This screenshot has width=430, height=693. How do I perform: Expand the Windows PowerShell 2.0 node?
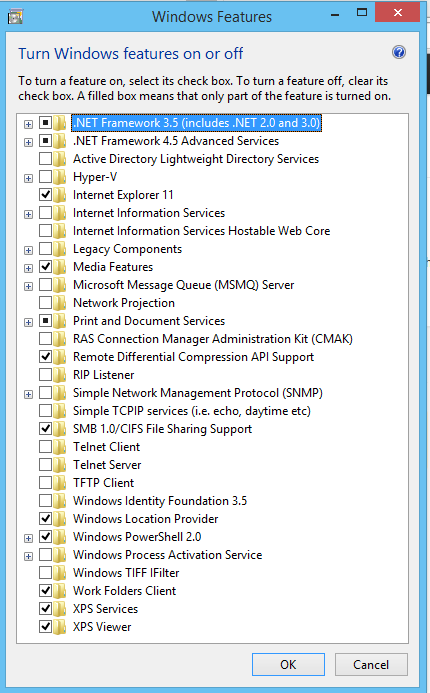(x=28, y=538)
